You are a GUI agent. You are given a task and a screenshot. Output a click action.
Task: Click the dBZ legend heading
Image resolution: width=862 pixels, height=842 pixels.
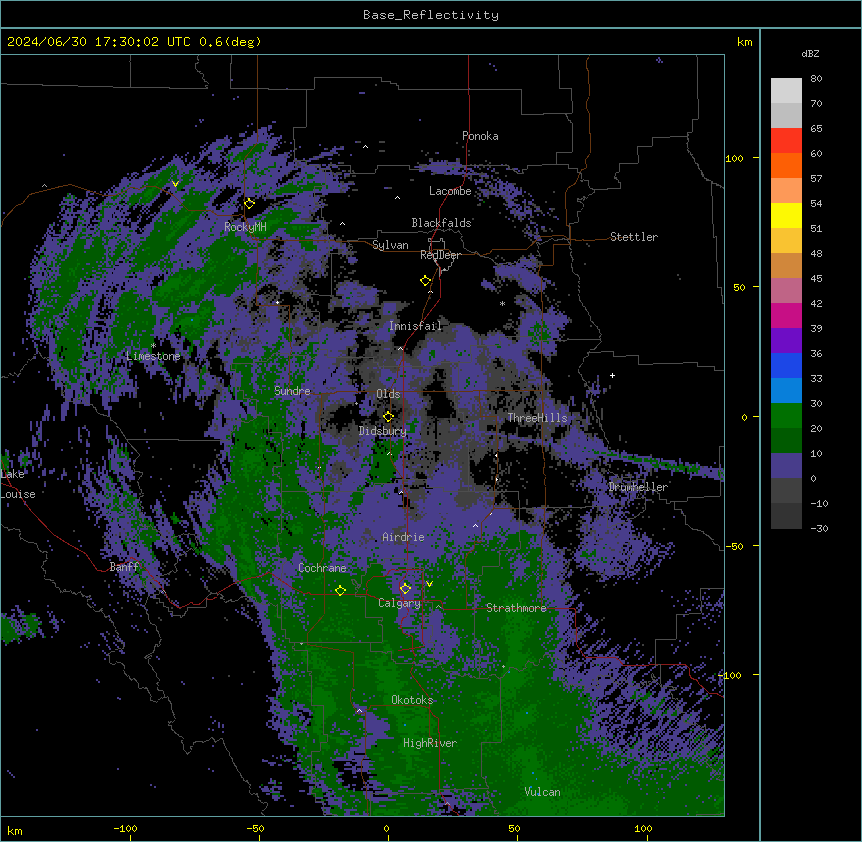810,53
